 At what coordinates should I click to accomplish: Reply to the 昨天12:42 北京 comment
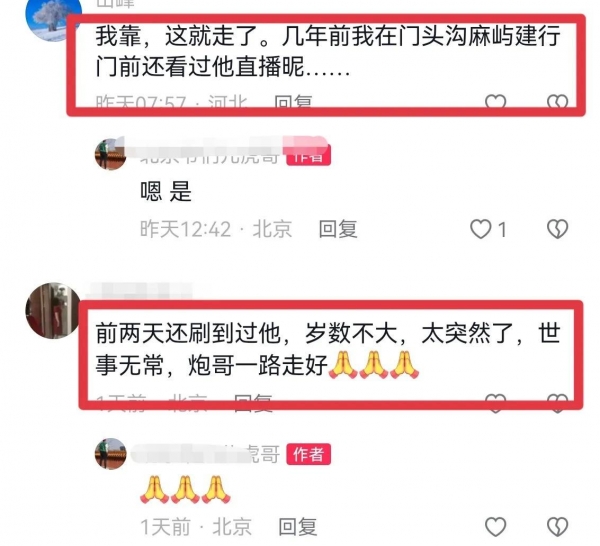coord(338,229)
